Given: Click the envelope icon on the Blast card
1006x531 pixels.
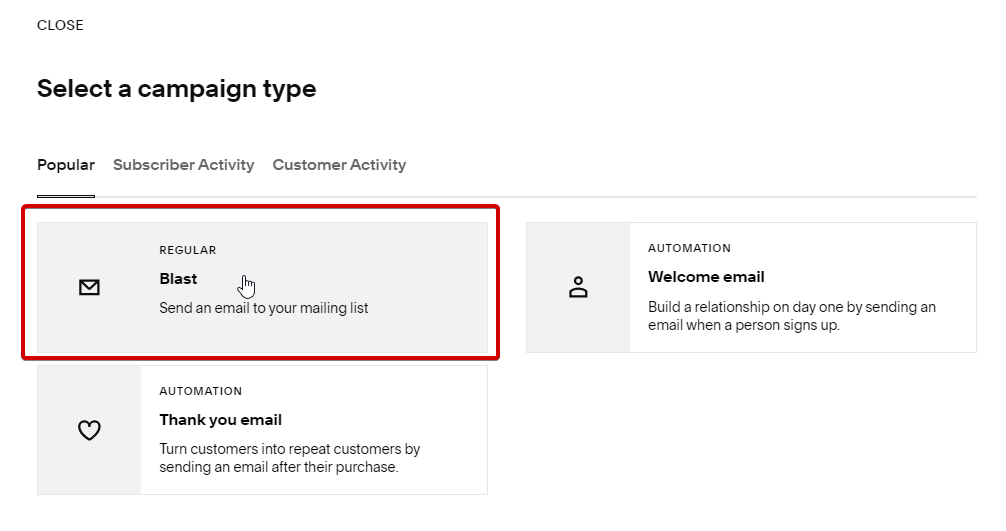Looking at the screenshot, I should coord(89,288).
